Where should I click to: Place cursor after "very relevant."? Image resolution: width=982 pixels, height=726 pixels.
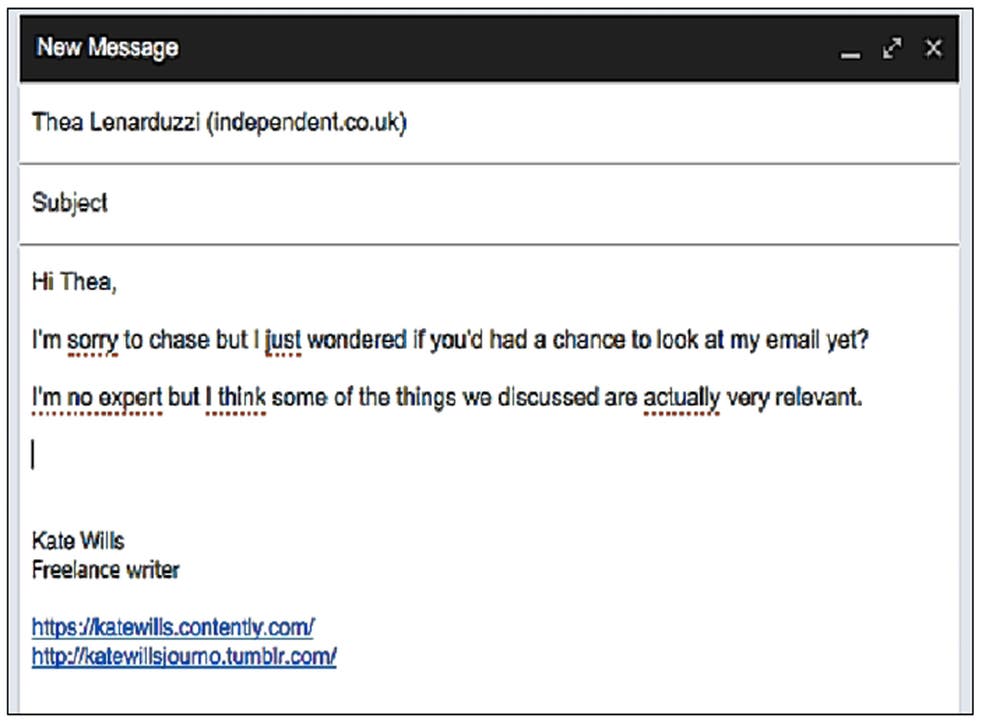[863, 398]
